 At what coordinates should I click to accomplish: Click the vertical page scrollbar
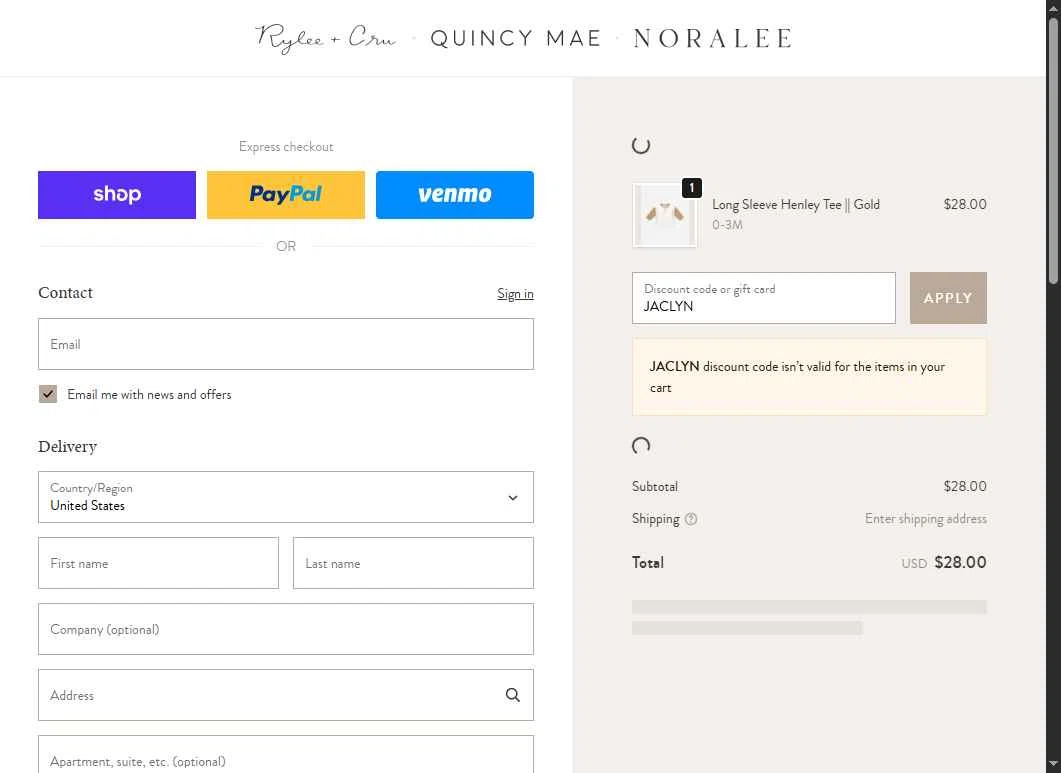coord(1054,149)
